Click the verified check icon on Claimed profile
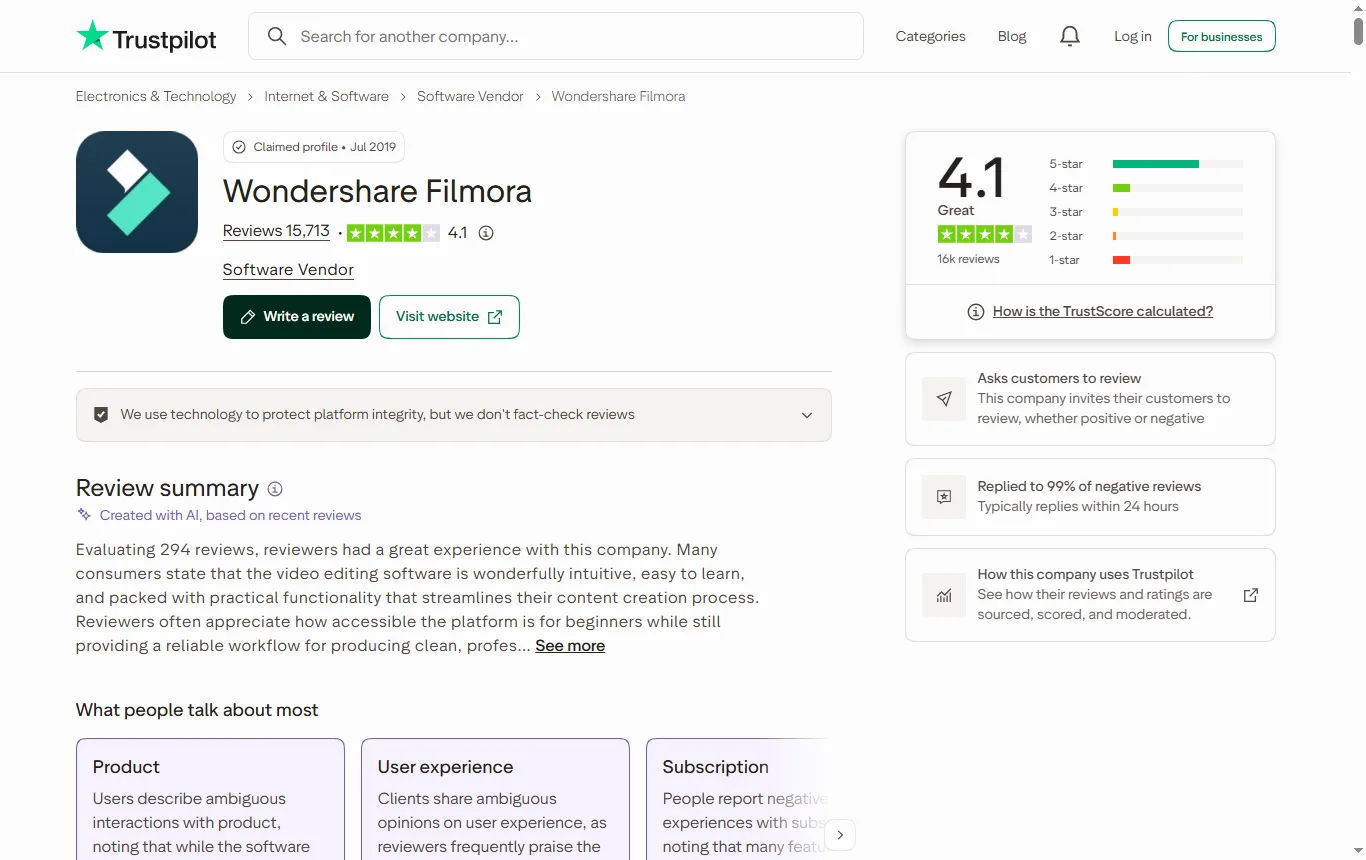The image size is (1366, 860). pyautogui.click(x=239, y=147)
